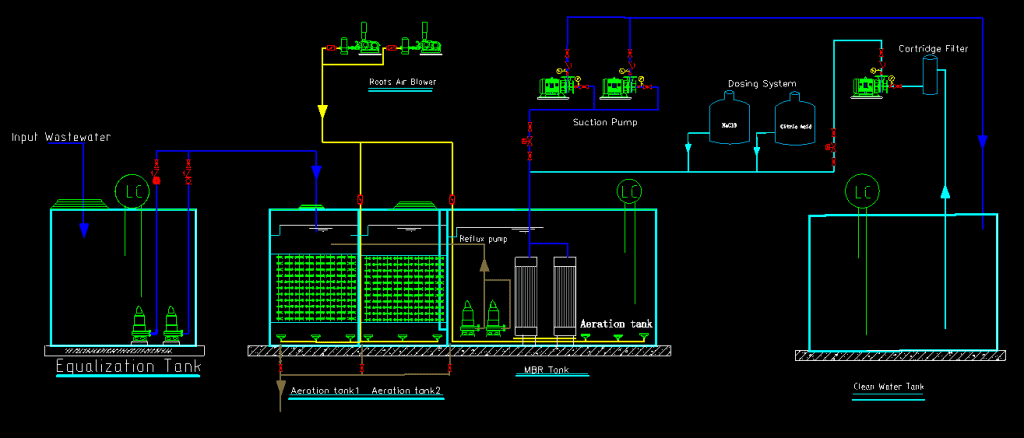Select the left MBR membrane module
Viewport: 1024px width, 438px height.
click(x=526, y=292)
